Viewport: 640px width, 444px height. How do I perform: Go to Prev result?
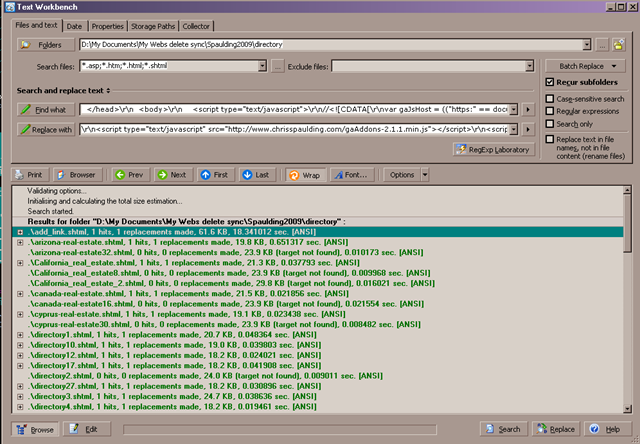click(x=130, y=175)
